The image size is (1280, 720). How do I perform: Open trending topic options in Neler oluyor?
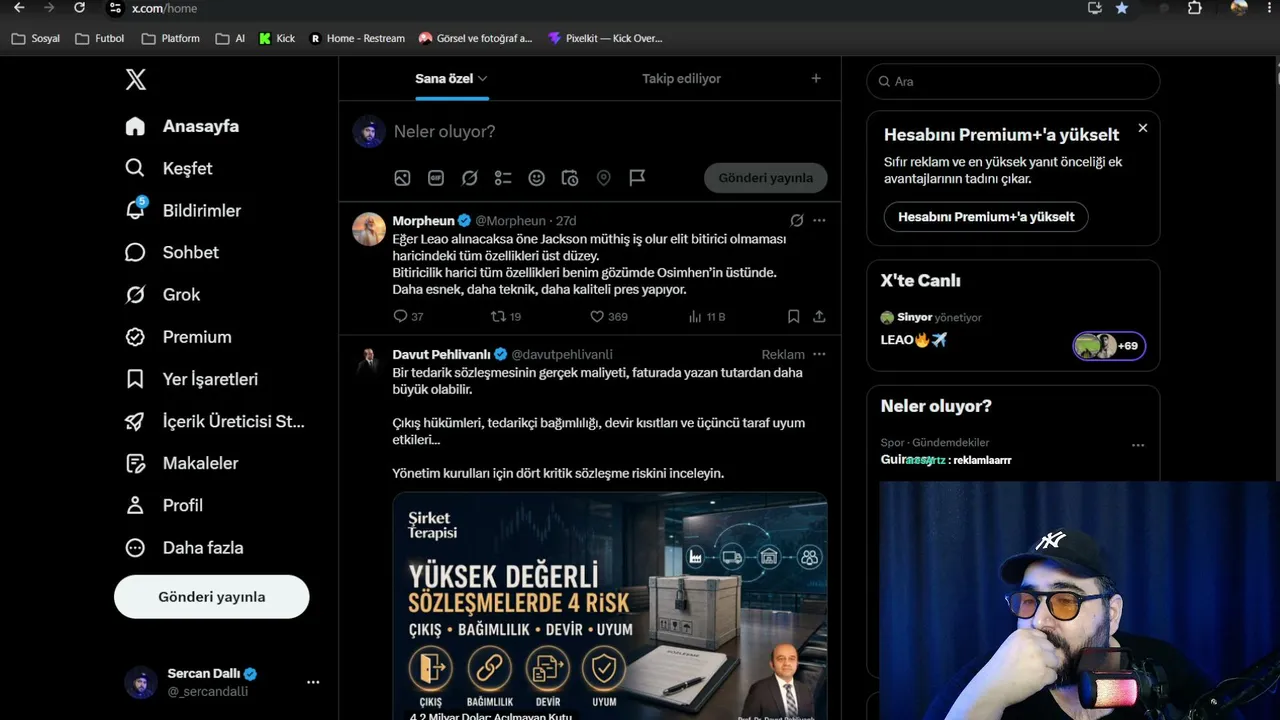point(1138,445)
